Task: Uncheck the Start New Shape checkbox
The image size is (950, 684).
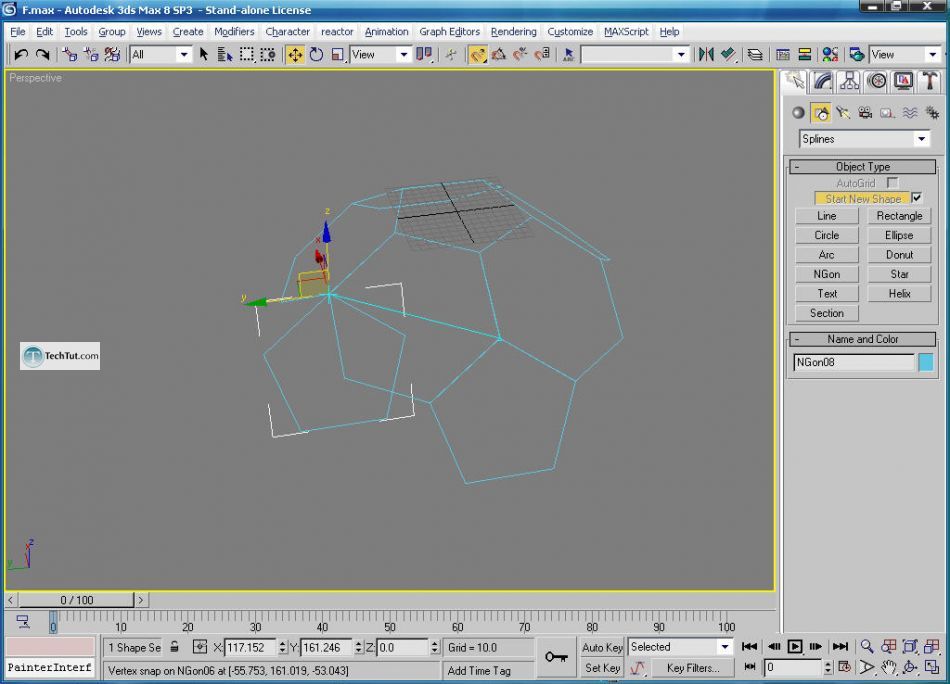Action: pos(918,198)
